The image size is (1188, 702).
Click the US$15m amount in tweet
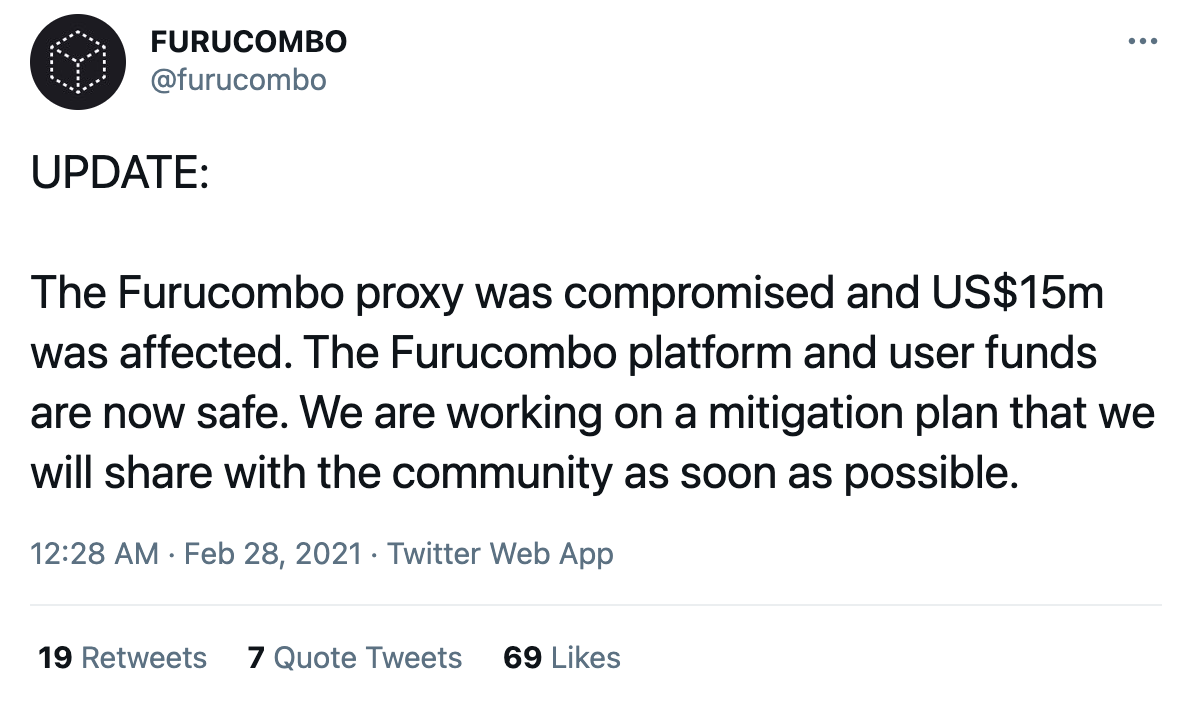tap(1017, 292)
